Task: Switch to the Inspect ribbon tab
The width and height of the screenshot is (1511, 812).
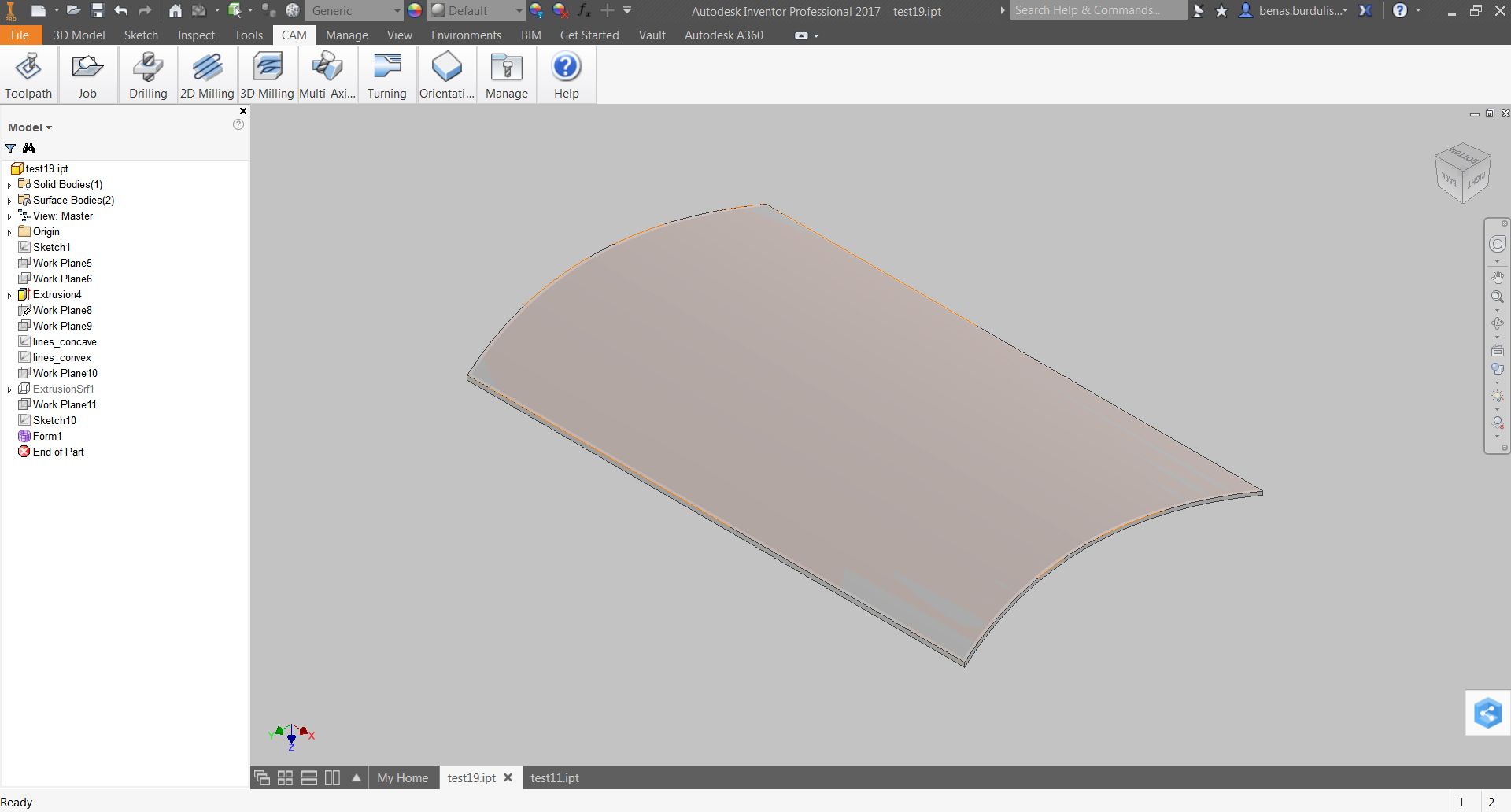Action: point(195,35)
